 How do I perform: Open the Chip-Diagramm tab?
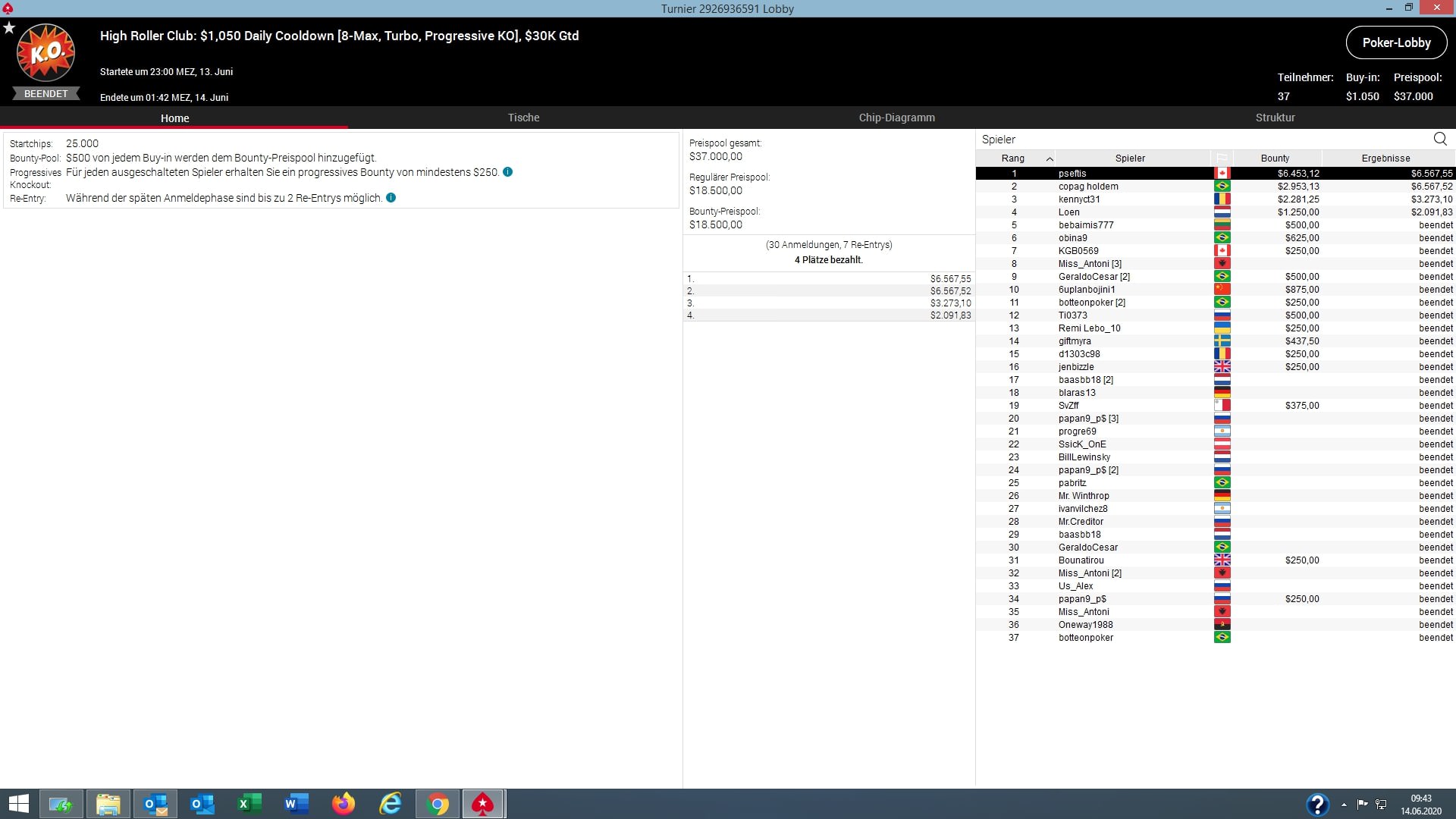pos(896,118)
